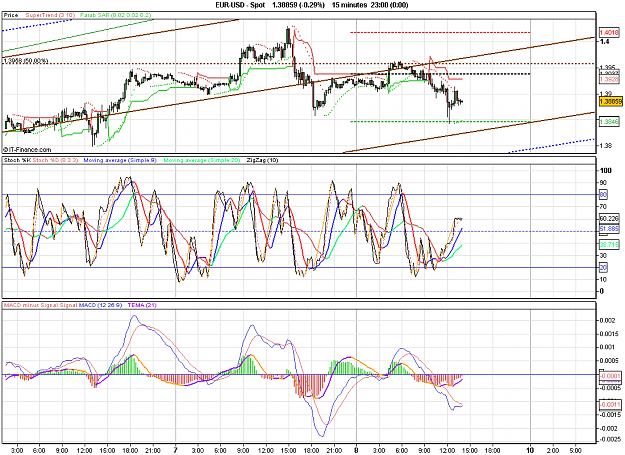Screen dimensions: 625x455
Task: Select the MACD minus Signal legend label
Action: click(31, 306)
